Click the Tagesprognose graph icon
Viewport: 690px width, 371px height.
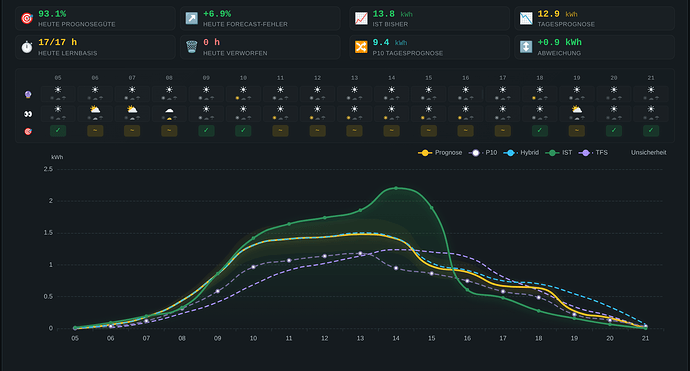click(526, 18)
